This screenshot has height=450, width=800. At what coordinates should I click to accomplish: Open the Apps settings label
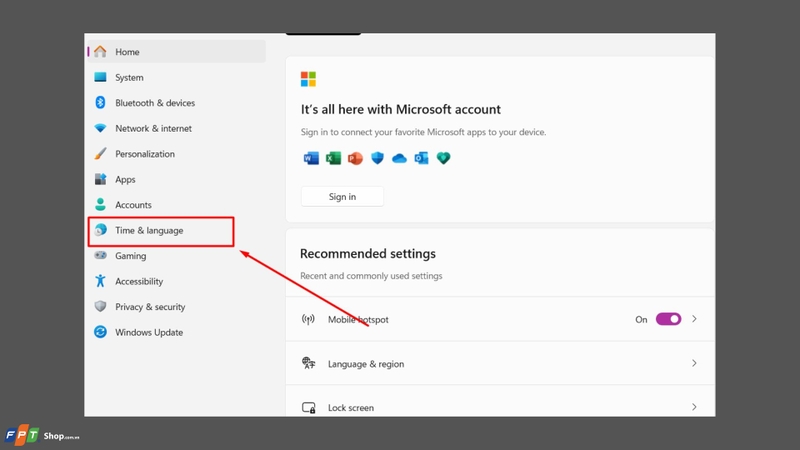125,180
